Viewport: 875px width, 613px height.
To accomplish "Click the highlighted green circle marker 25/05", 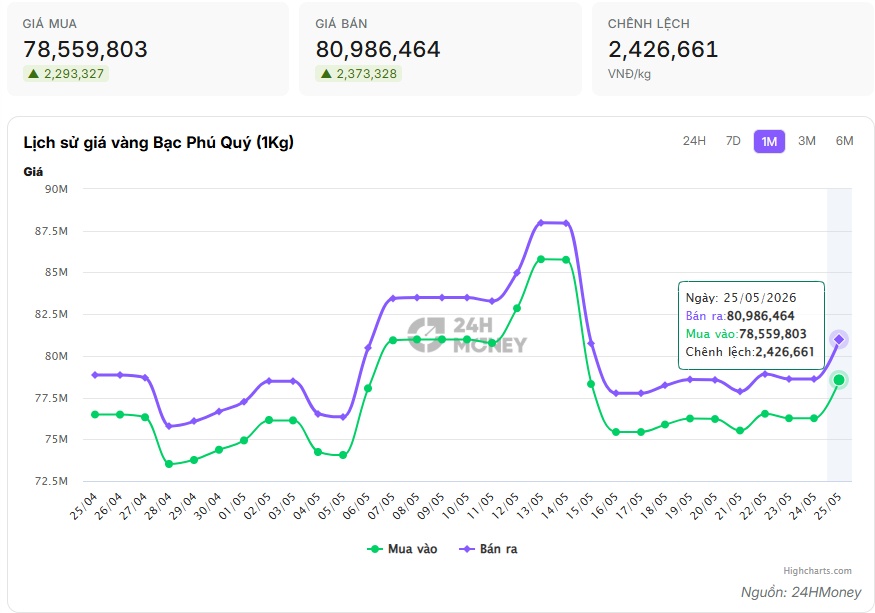I will click(839, 380).
